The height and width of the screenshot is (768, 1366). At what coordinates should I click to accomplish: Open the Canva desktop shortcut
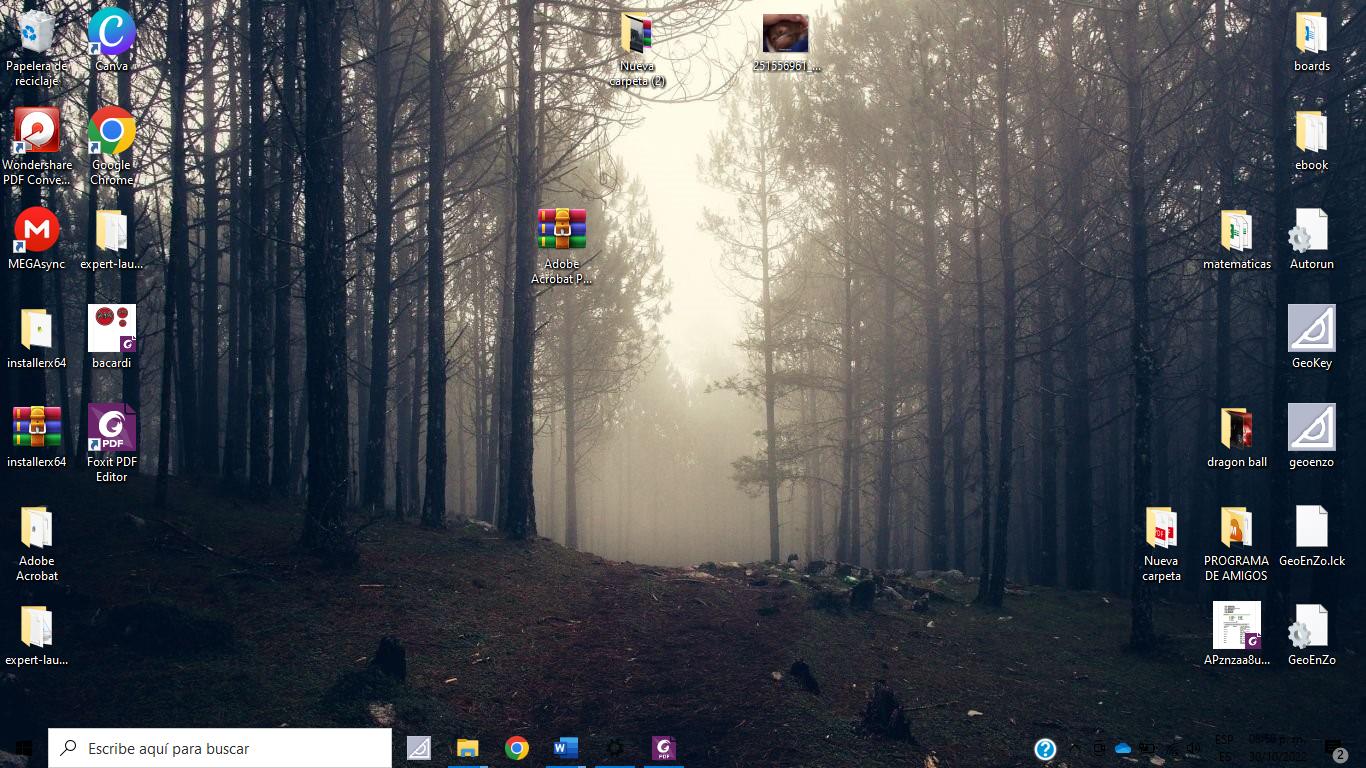point(111,34)
